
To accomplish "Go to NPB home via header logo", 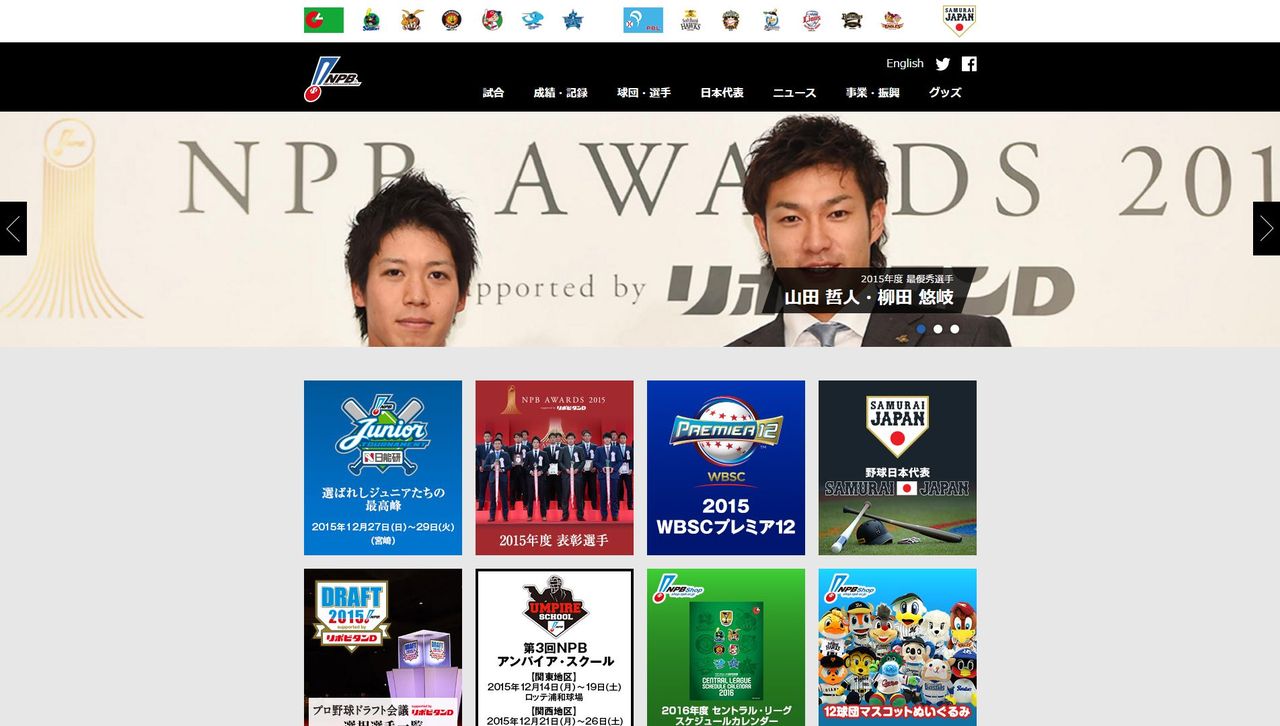I will click(332, 77).
